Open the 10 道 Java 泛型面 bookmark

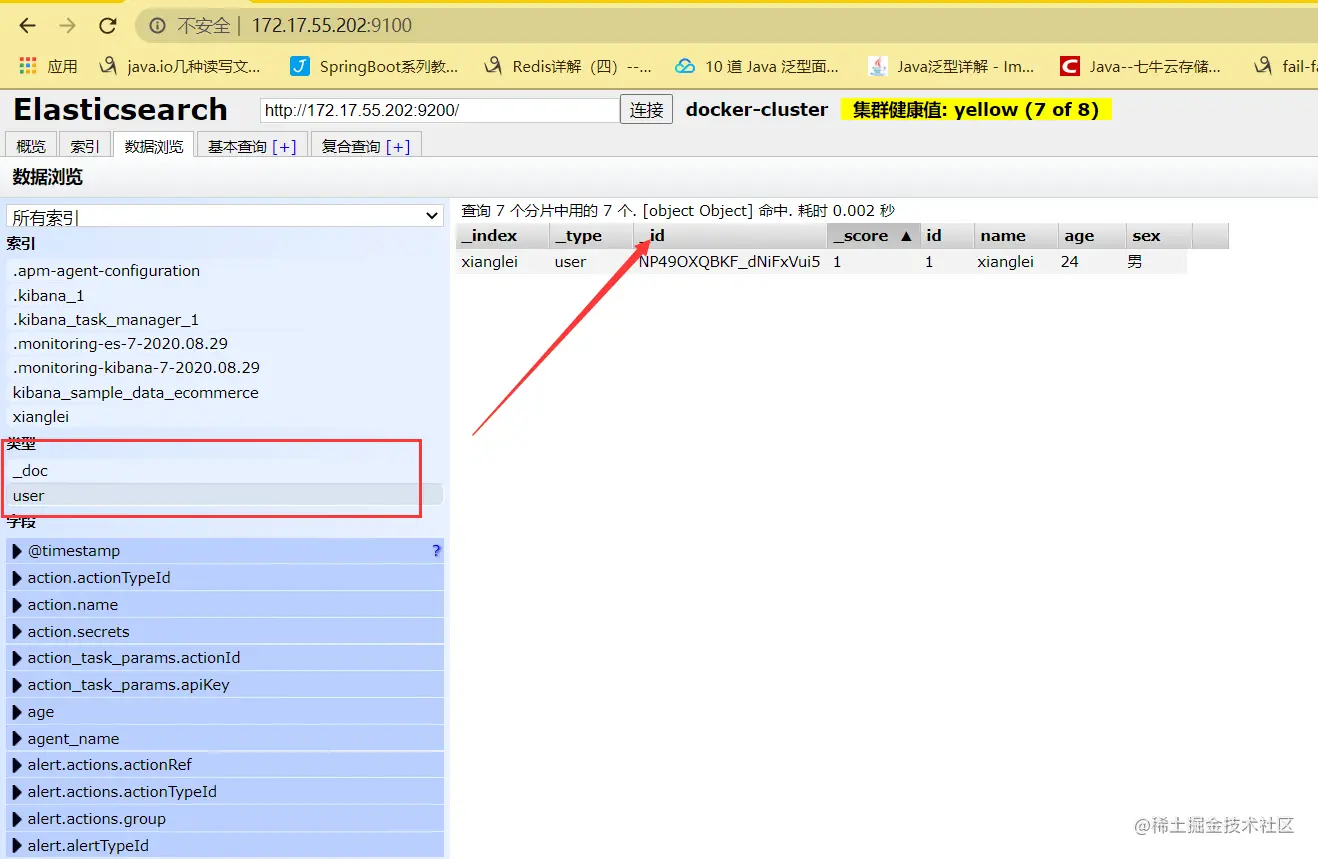[x=757, y=66]
